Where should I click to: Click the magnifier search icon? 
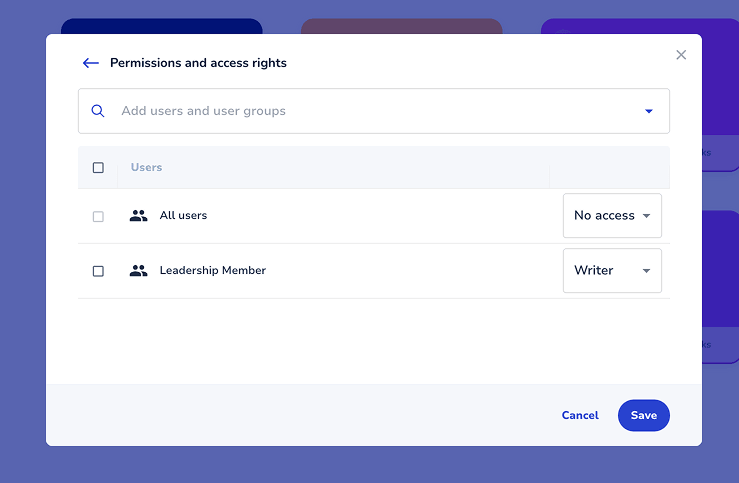pos(98,111)
